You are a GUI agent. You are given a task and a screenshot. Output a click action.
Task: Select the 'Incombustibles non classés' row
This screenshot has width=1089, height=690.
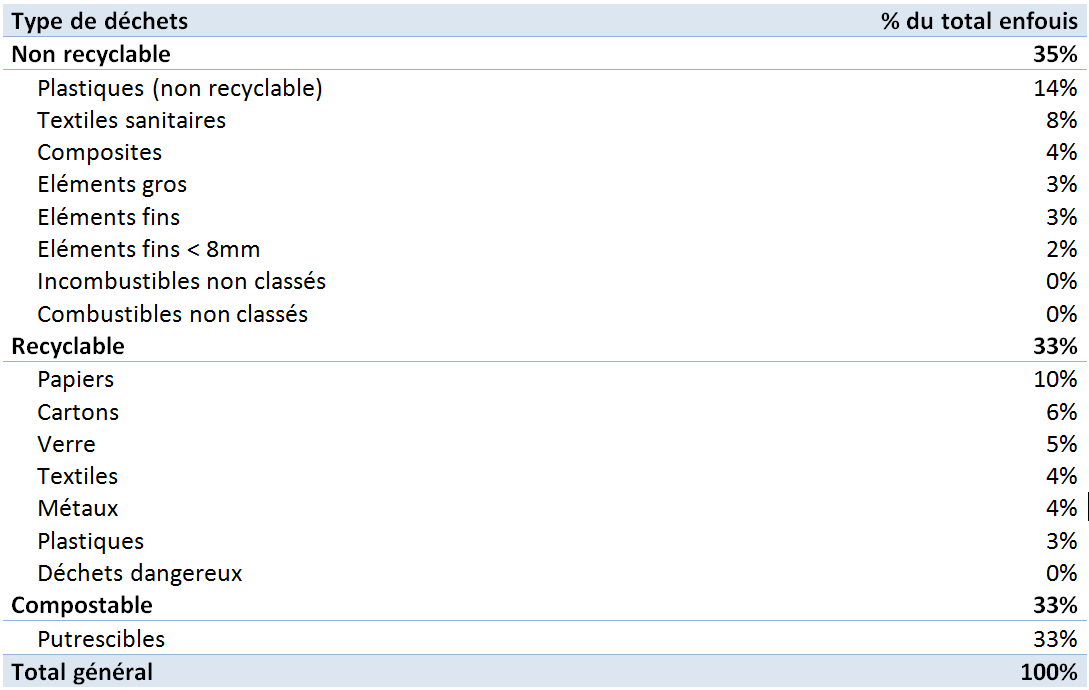(544, 281)
